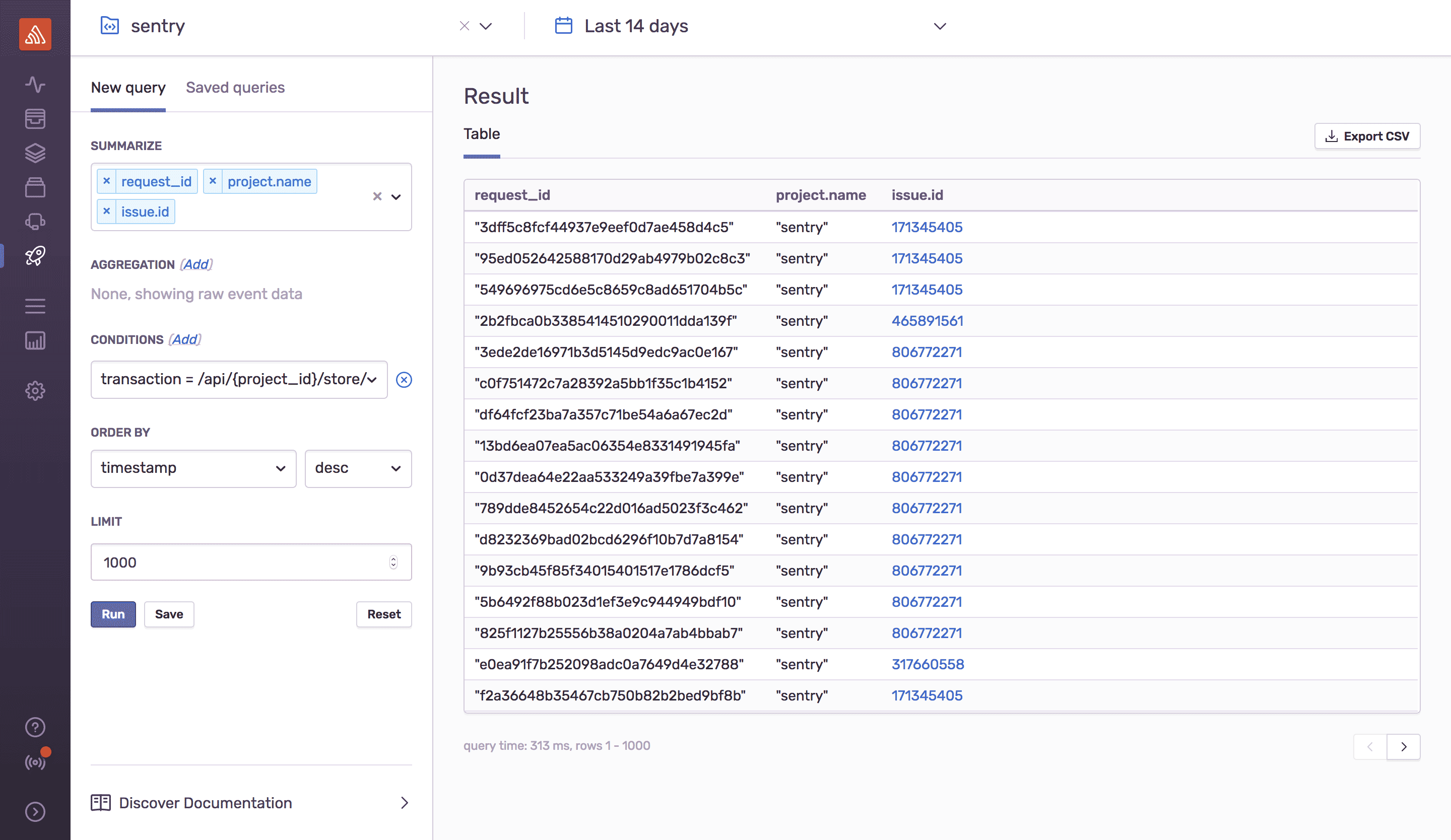Click the layers/stacks sidebar icon
This screenshot has width=1451, height=840.
click(x=35, y=153)
